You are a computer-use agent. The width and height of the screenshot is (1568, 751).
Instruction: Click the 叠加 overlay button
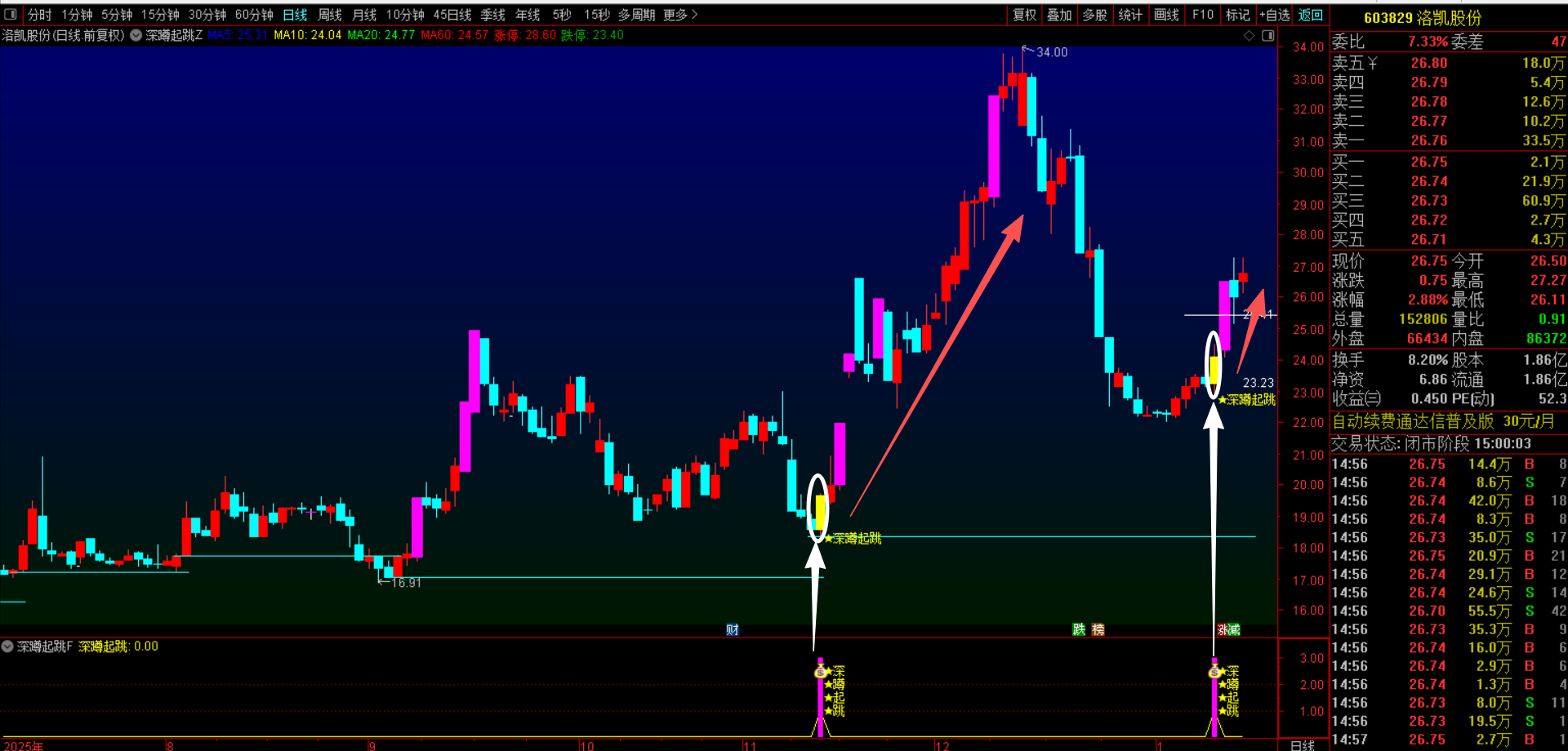pos(1059,15)
